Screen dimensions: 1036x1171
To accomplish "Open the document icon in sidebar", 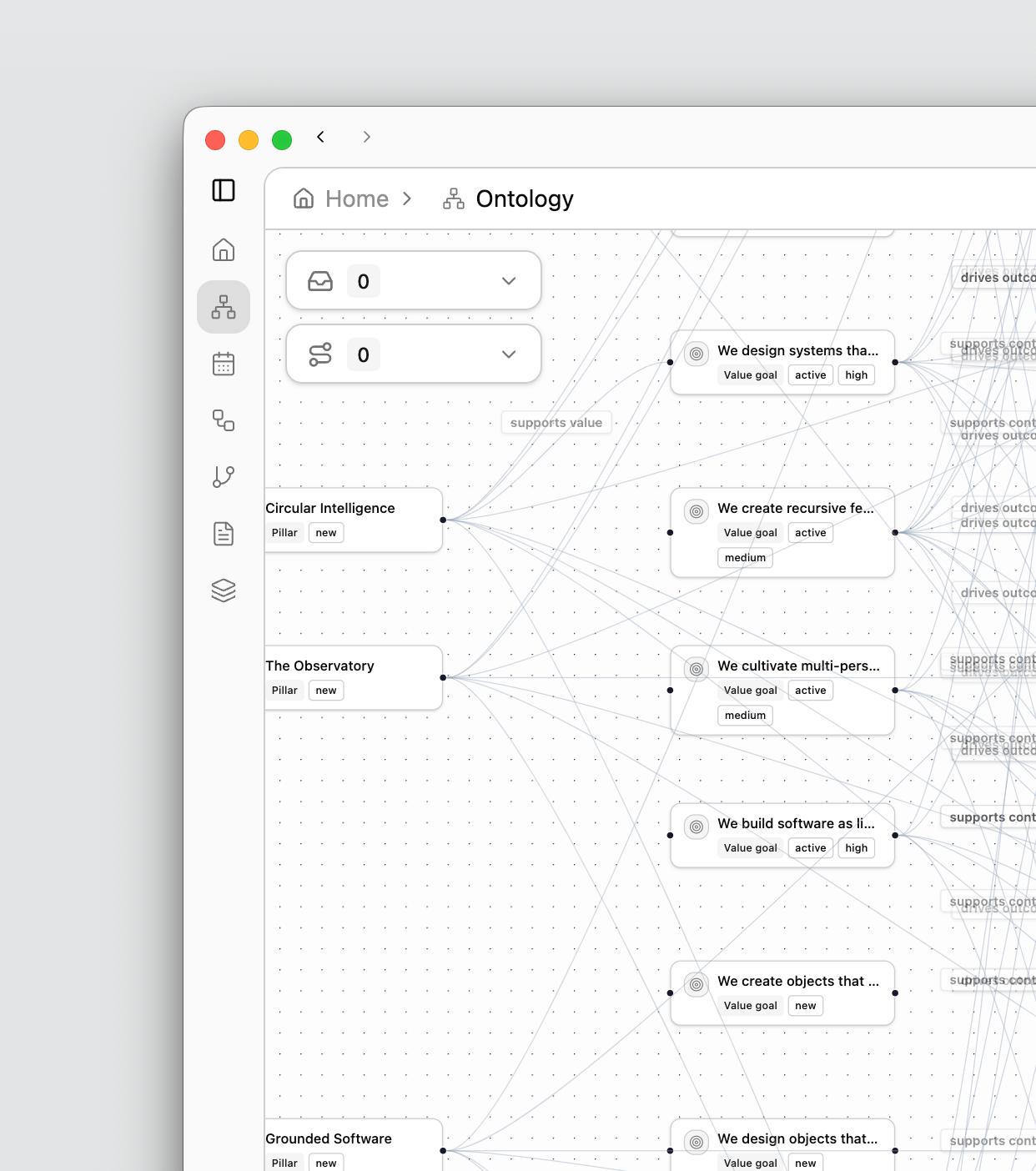I will coord(224,534).
